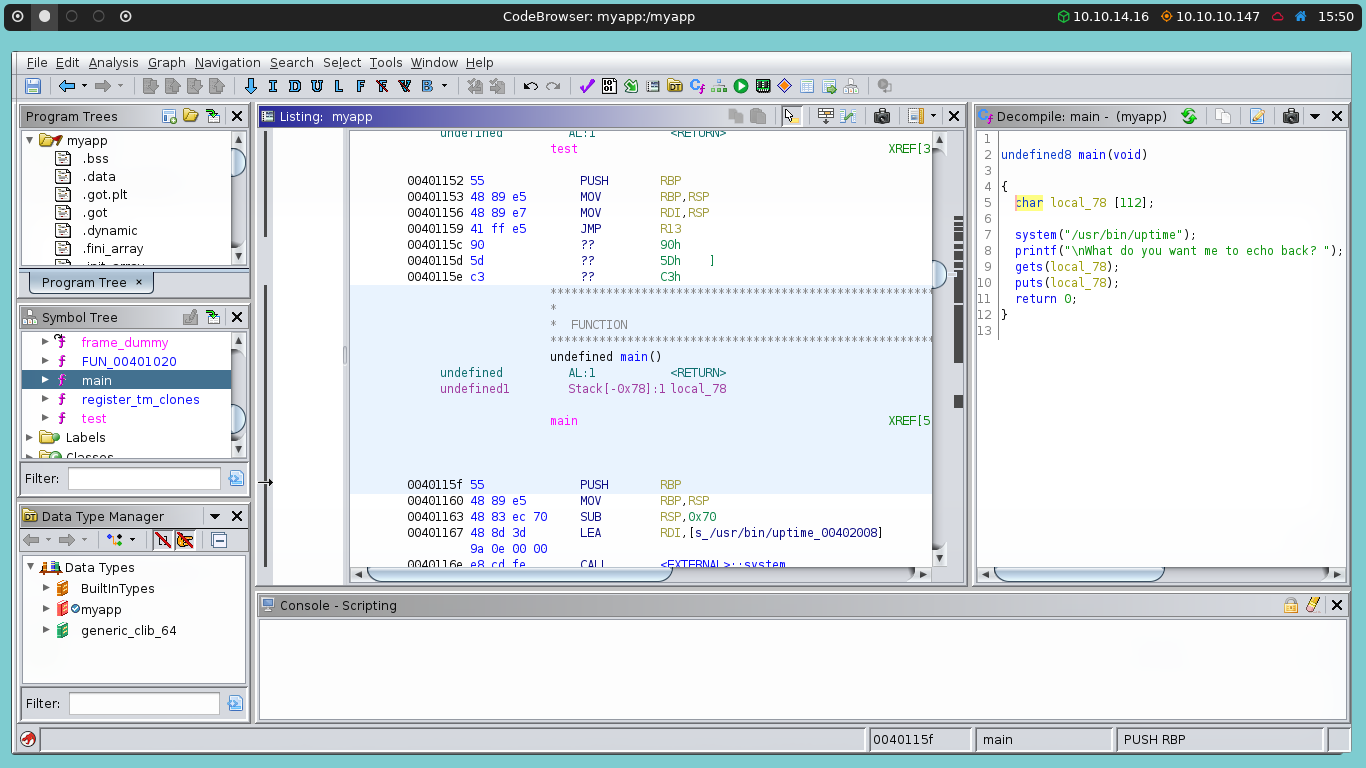
Task: Click the camera snapshot icon in Listing header
Action: tap(881, 116)
